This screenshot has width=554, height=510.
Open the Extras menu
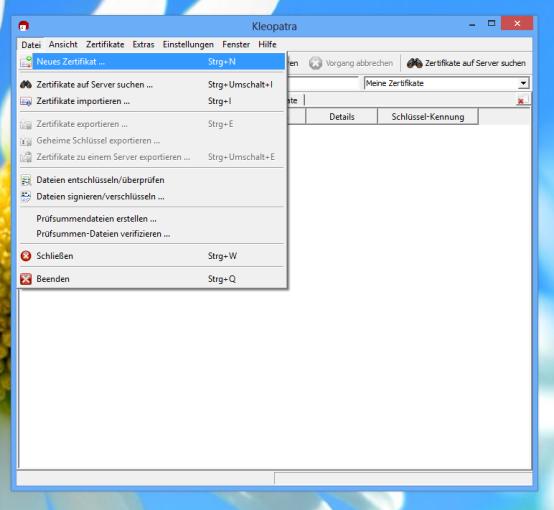point(143,45)
